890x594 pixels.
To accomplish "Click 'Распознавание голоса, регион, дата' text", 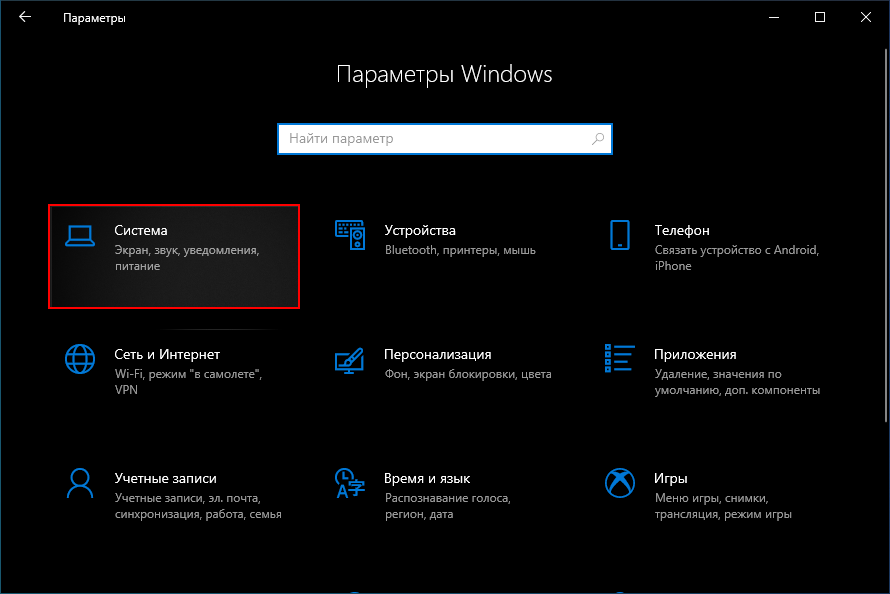I will (x=448, y=506).
